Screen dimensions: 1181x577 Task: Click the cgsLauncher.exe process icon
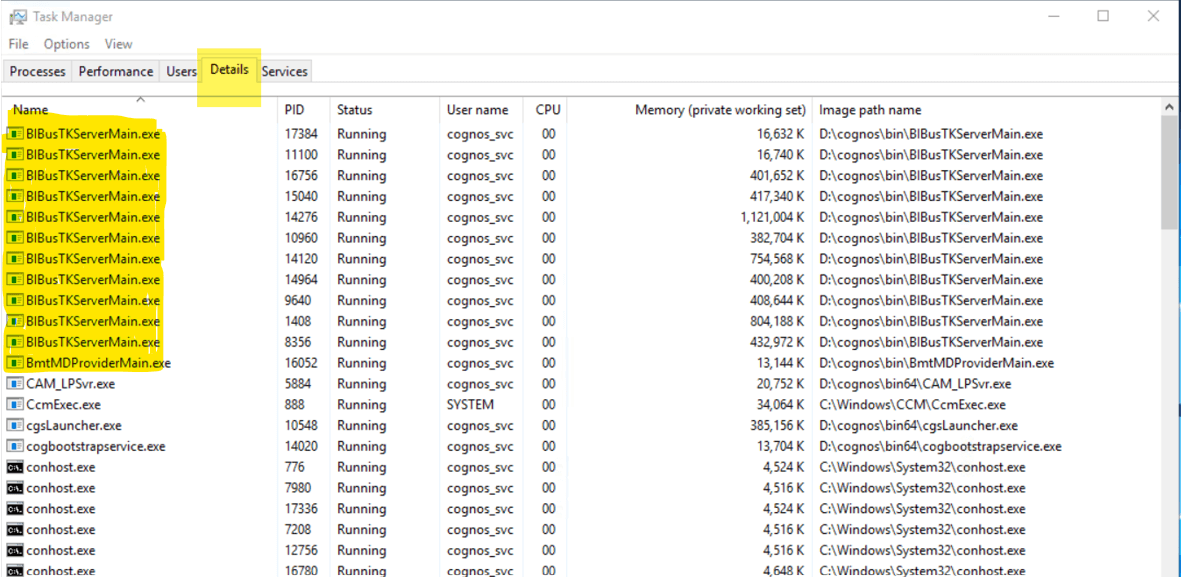[x=15, y=426]
